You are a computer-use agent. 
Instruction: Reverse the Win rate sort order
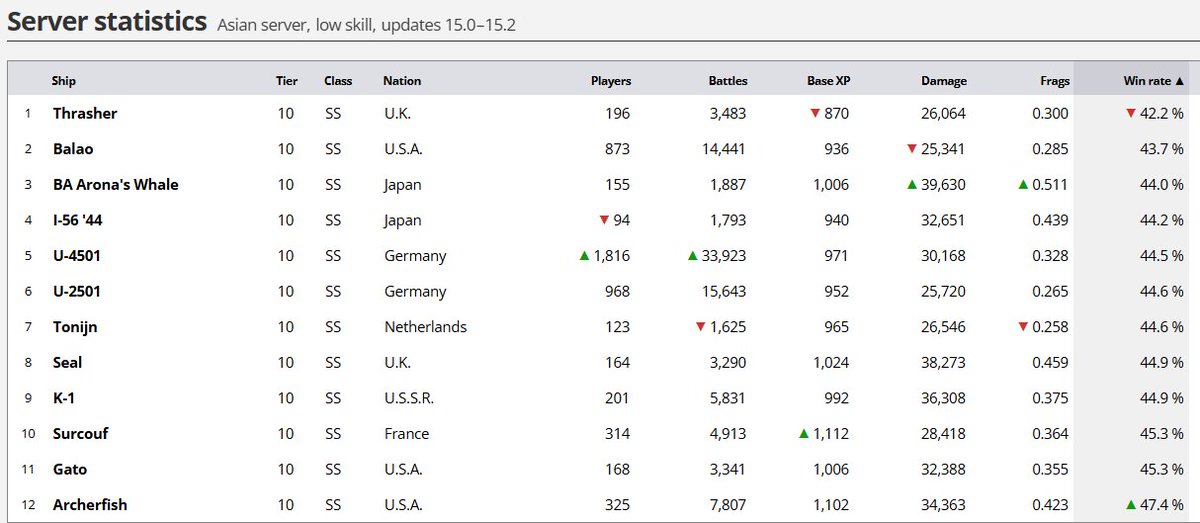tap(1152, 81)
